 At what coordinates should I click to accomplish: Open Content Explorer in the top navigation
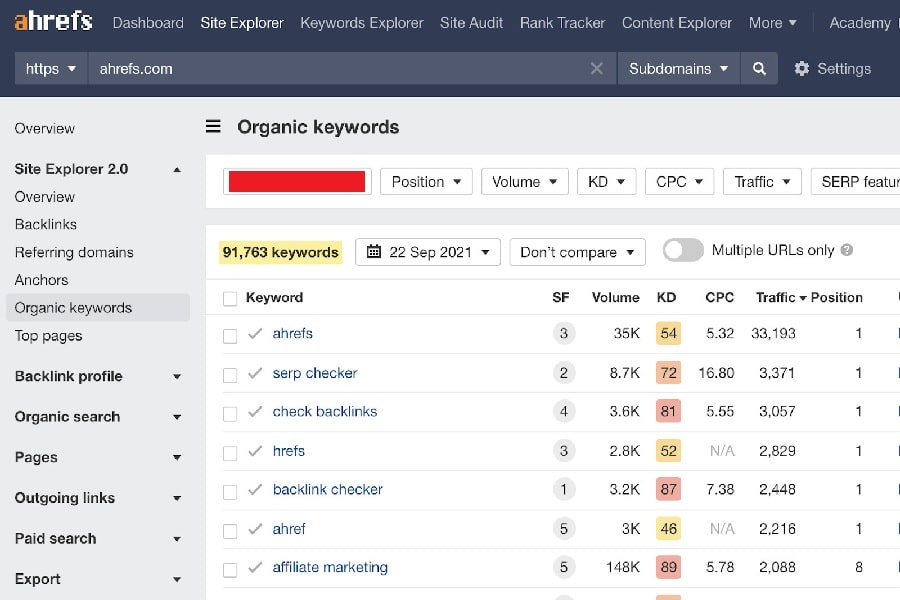[x=677, y=23]
